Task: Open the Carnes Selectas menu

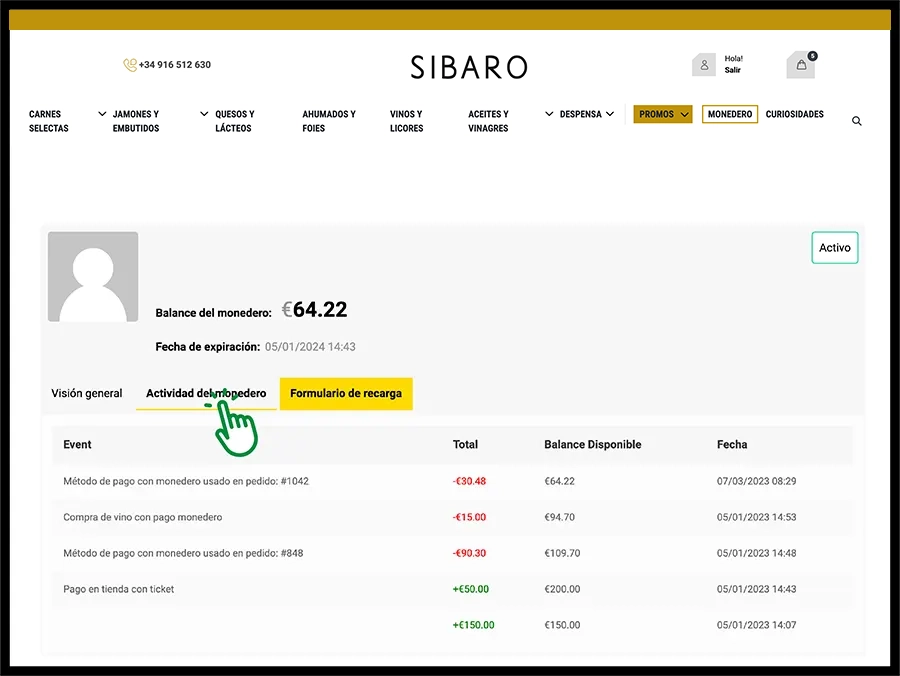Action: pos(49,121)
